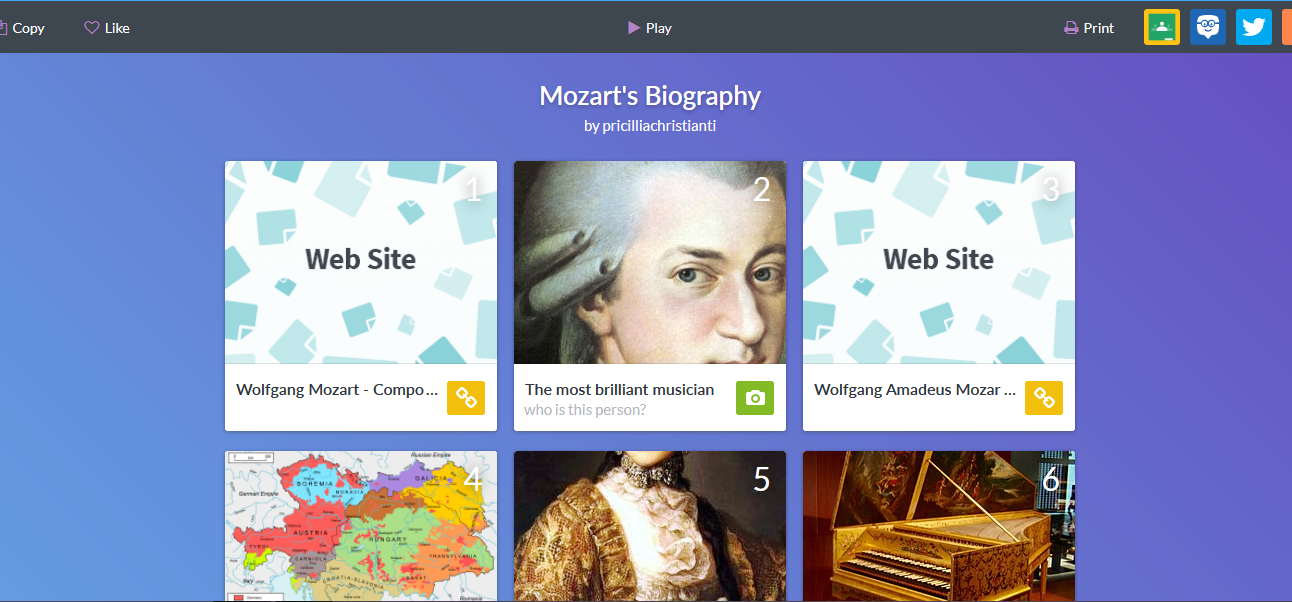Click yellow link icon on card 1
The image size is (1292, 602).
pyautogui.click(x=466, y=398)
